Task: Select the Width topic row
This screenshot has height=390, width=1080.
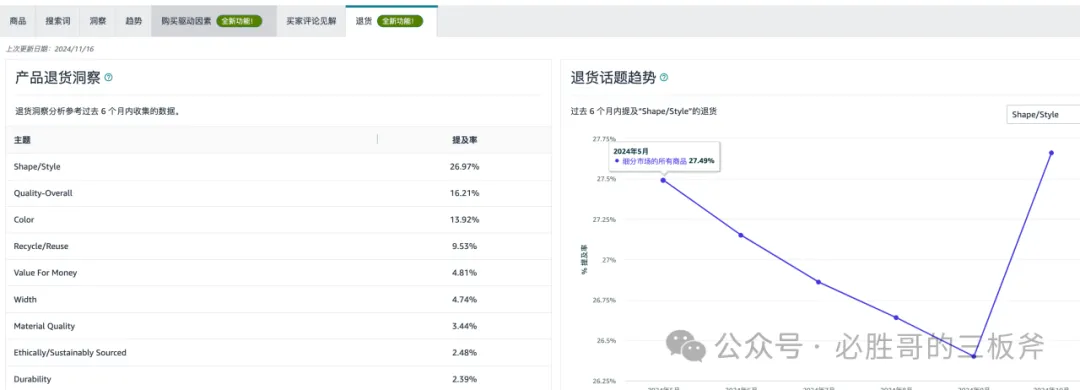Action: point(278,300)
